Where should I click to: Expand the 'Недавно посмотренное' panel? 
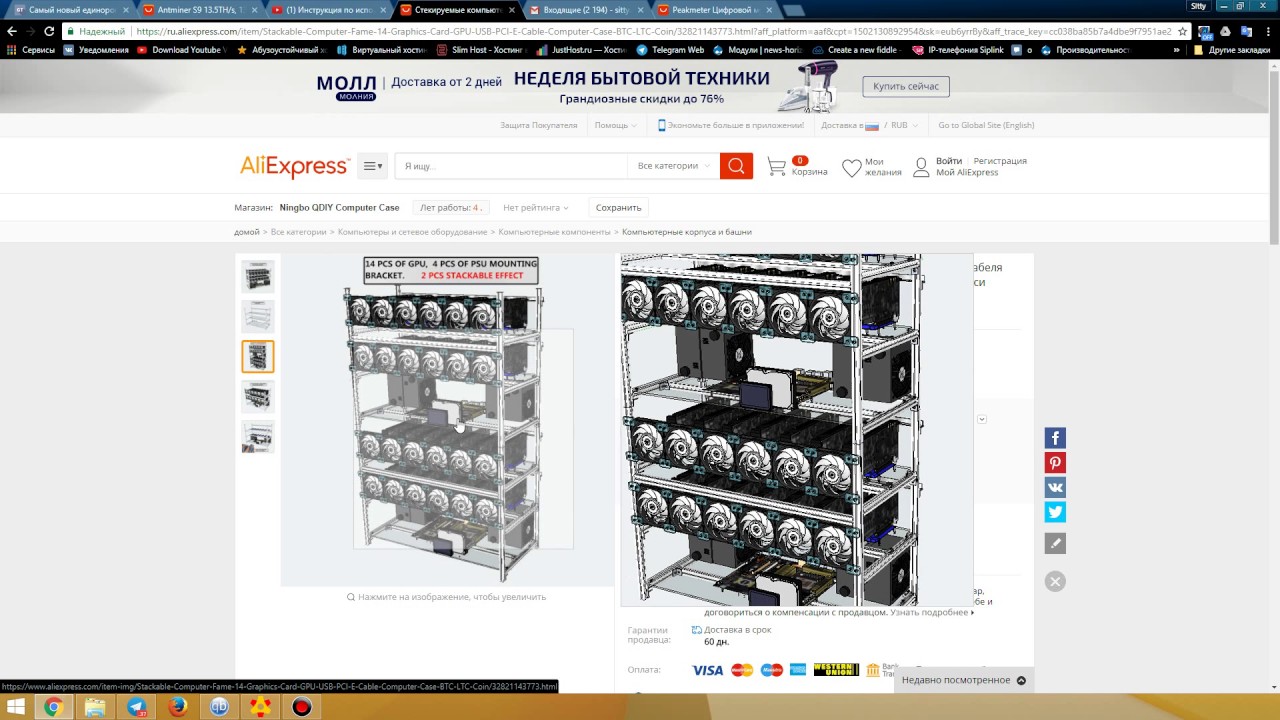pos(964,680)
